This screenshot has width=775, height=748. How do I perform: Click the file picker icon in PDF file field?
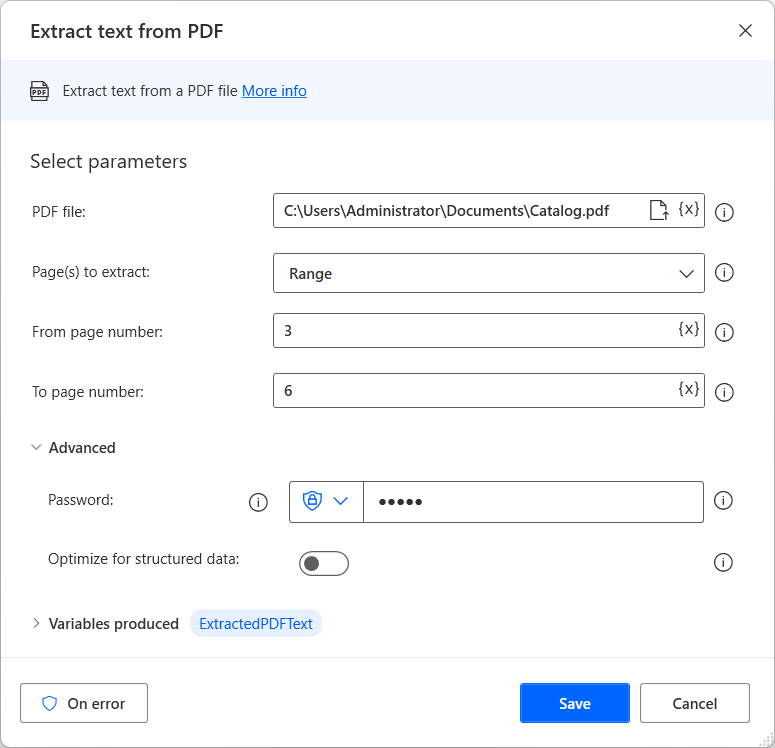(659, 210)
